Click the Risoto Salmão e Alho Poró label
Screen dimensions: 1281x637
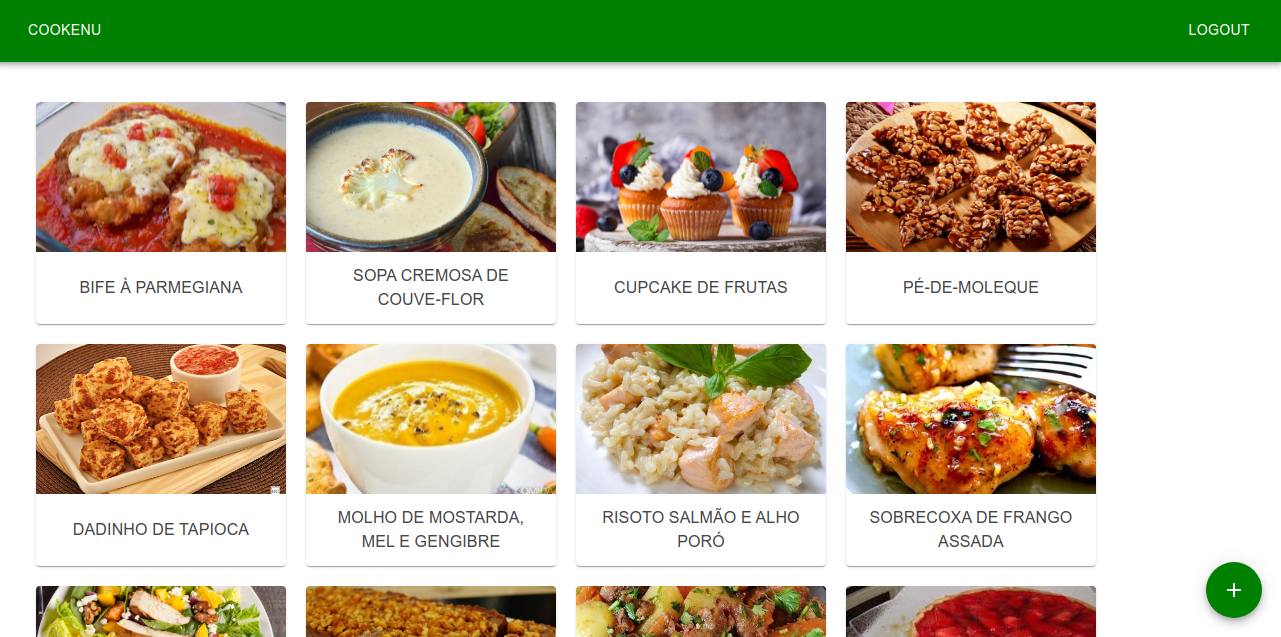click(701, 529)
